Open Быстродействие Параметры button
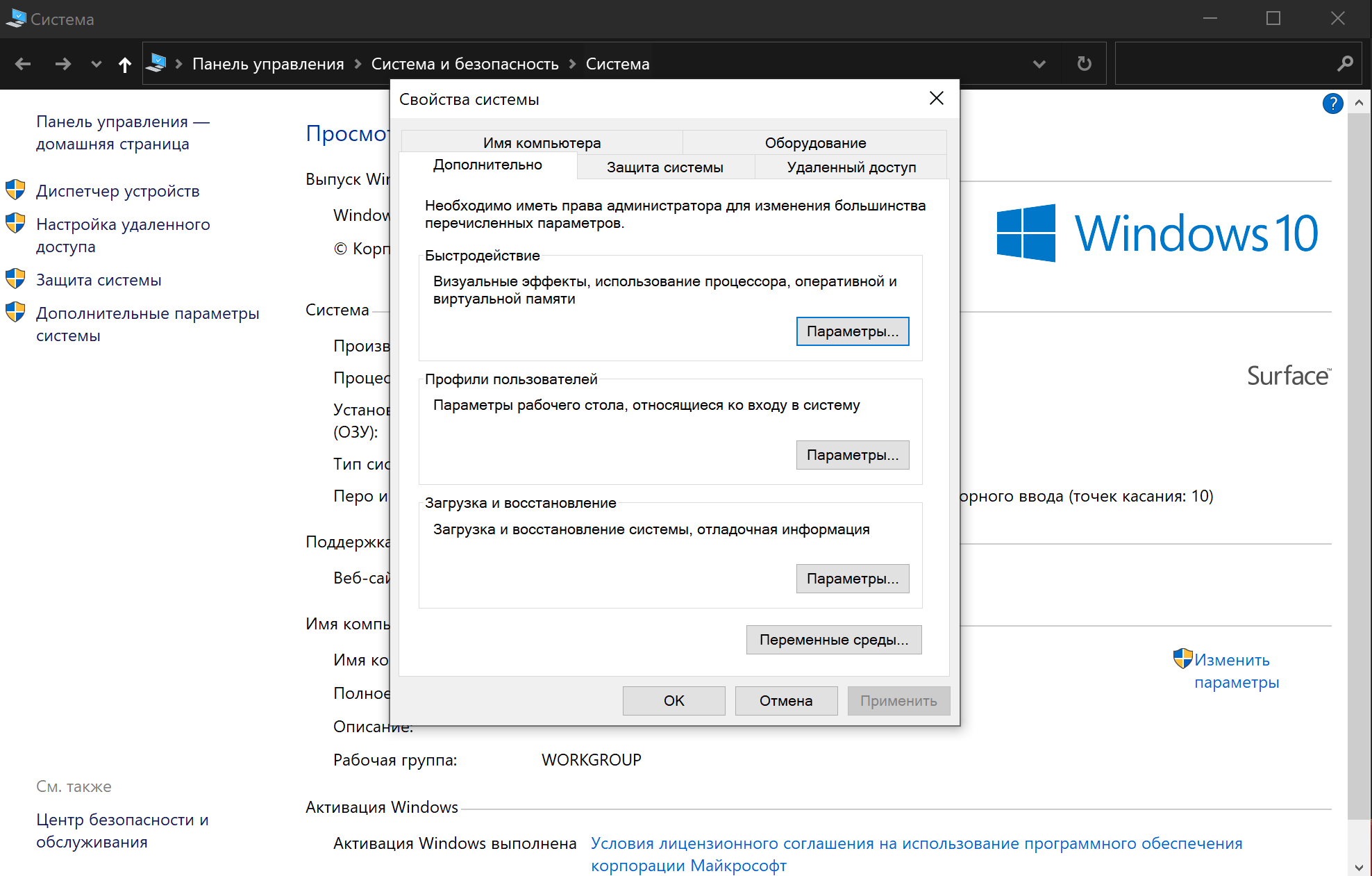Viewport: 1372px width, 876px height. pos(853,331)
